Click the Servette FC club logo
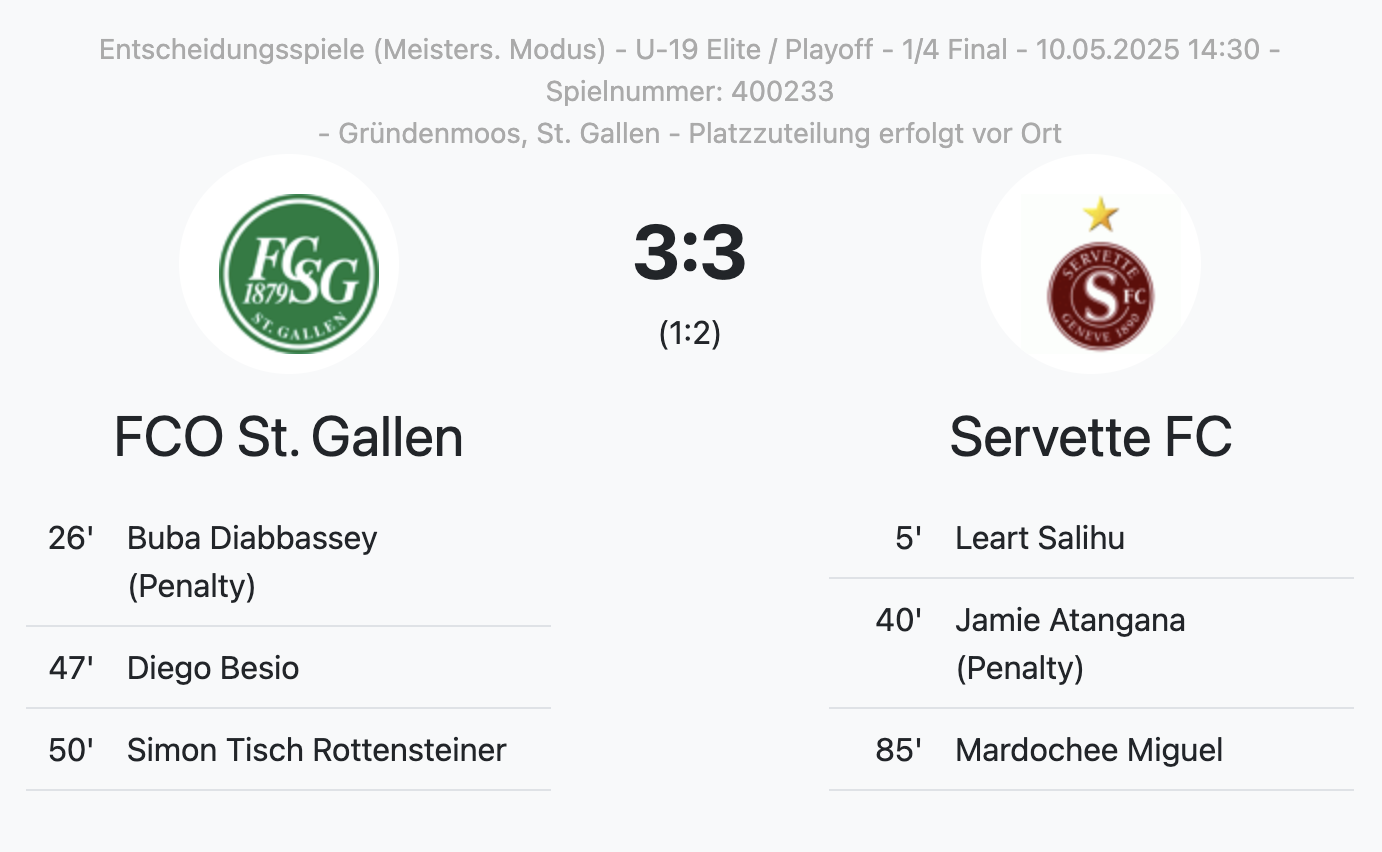The image size is (1382, 852). pos(1100,295)
